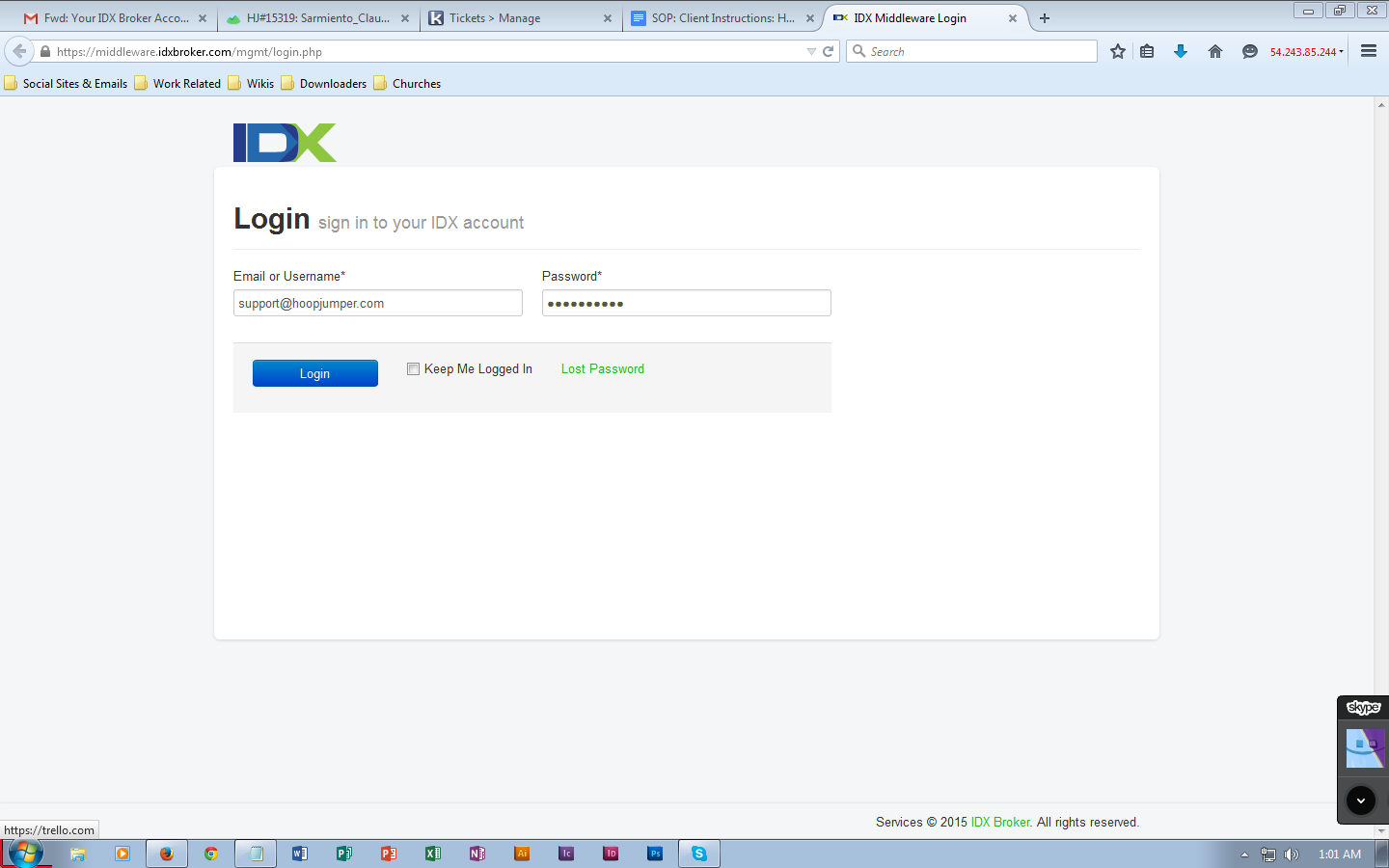This screenshot has height=868, width=1389.
Task: Open Excel from the taskbar
Action: pos(432,853)
